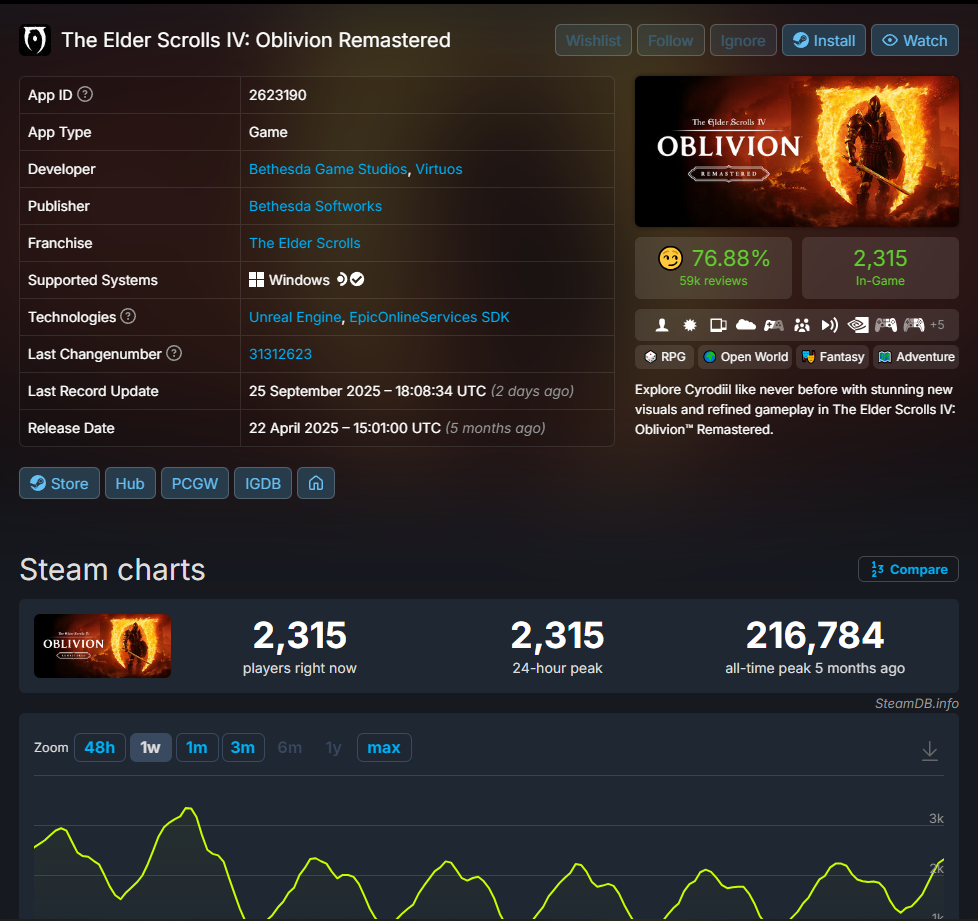The image size is (978, 921).
Task: Click the Fantasy tag
Action: pyautogui.click(x=832, y=357)
